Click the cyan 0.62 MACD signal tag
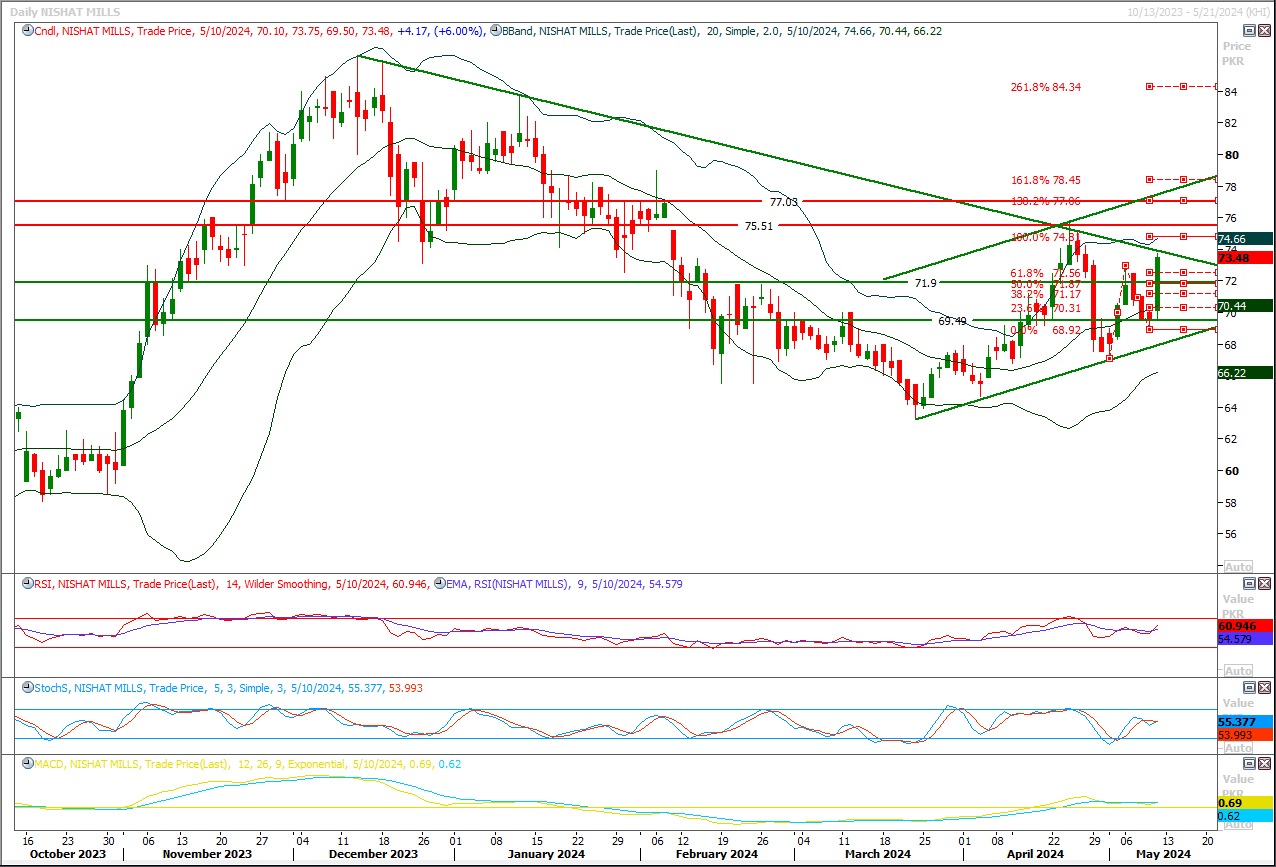Screen dimensions: 1276x867 [x=1244, y=816]
